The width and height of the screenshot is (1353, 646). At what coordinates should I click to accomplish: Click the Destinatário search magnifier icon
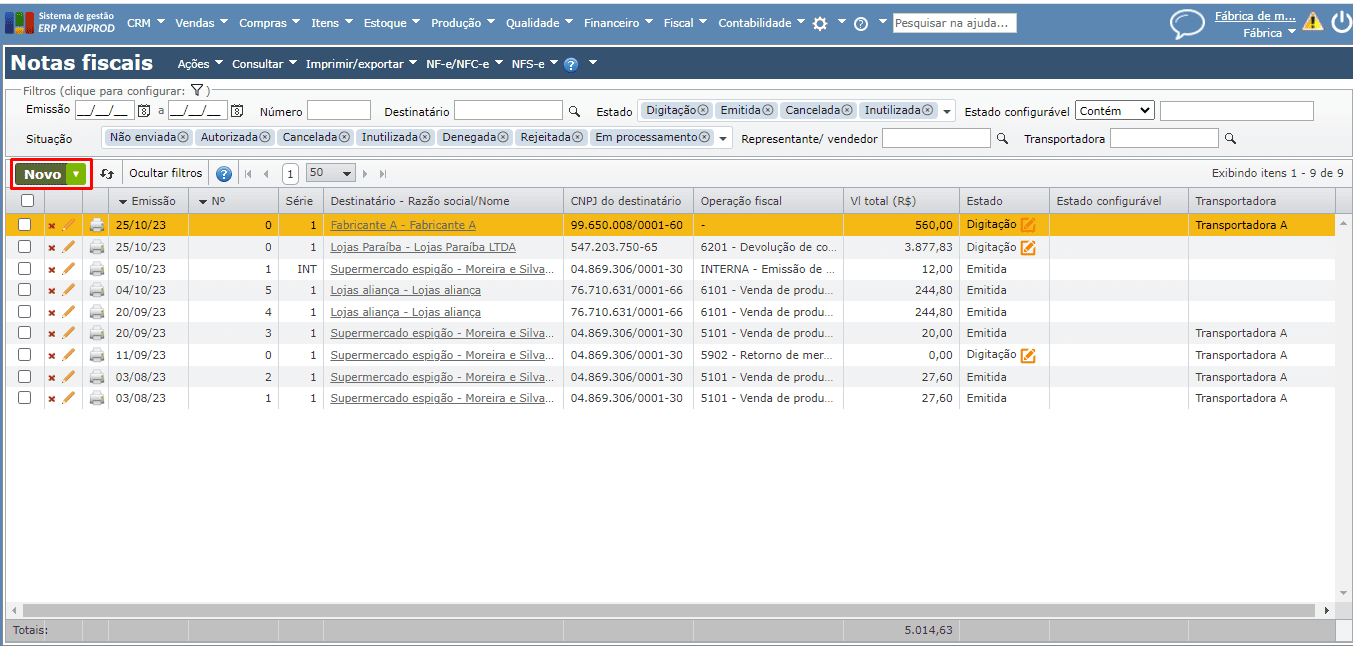click(574, 111)
